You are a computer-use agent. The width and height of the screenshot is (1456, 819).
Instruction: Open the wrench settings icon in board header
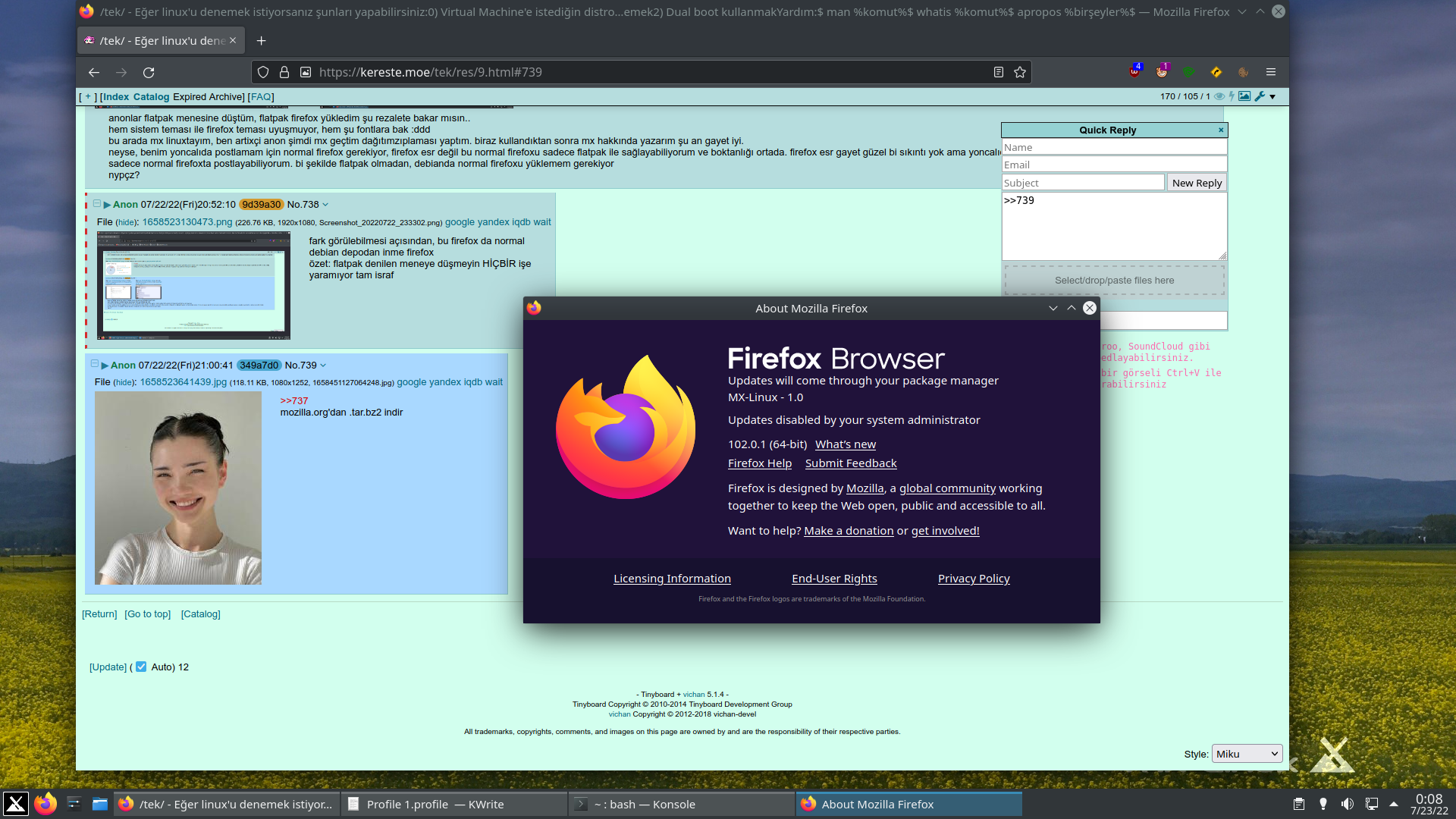tap(1260, 96)
